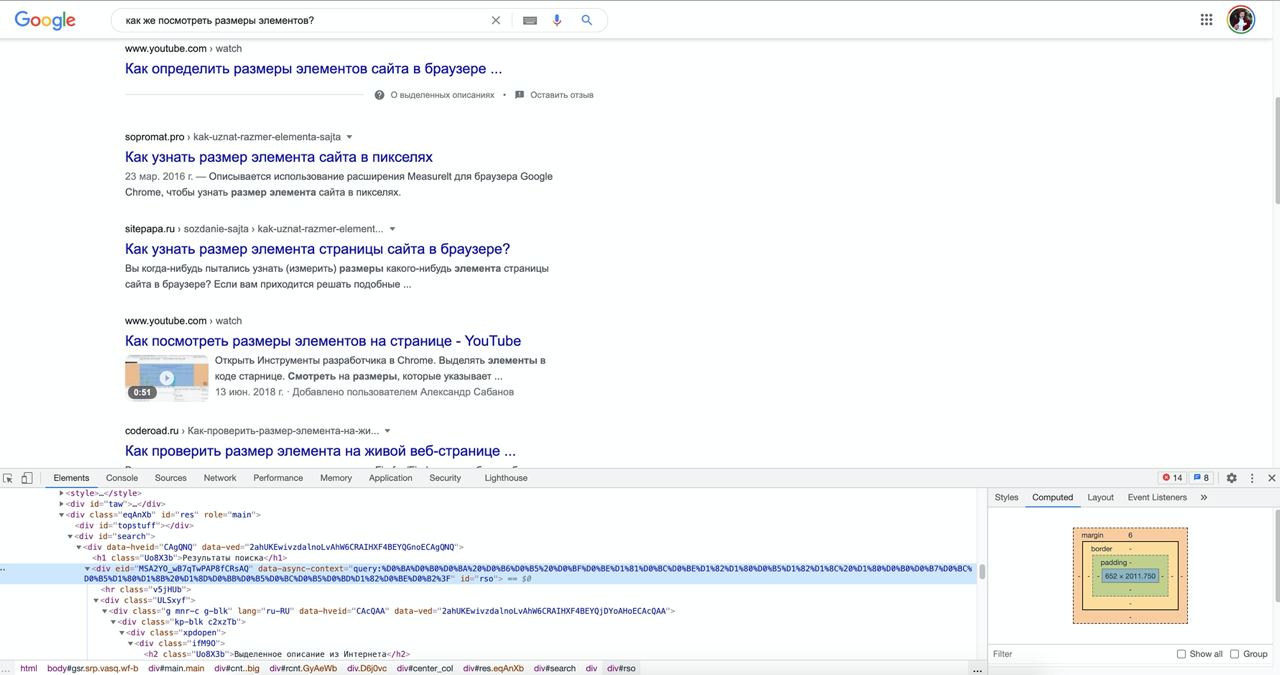1280x675 pixels.
Task: Open the Network tab
Action: [x=220, y=478]
